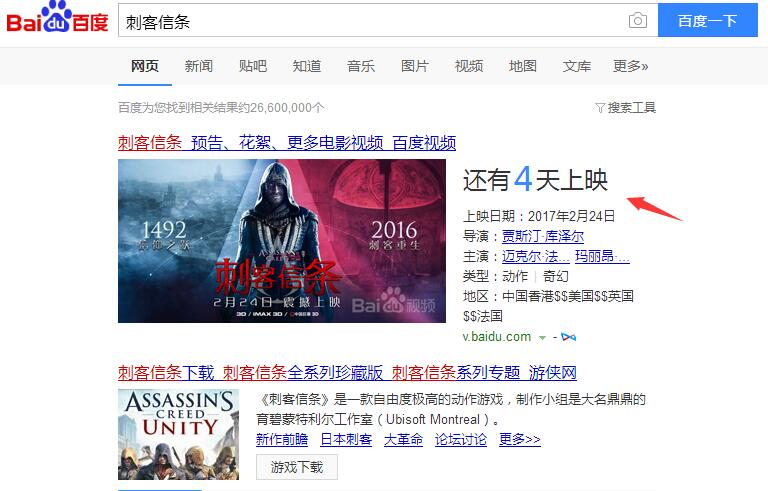
Task: Open the 更多» menu in navigation
Action: (630, 66)
